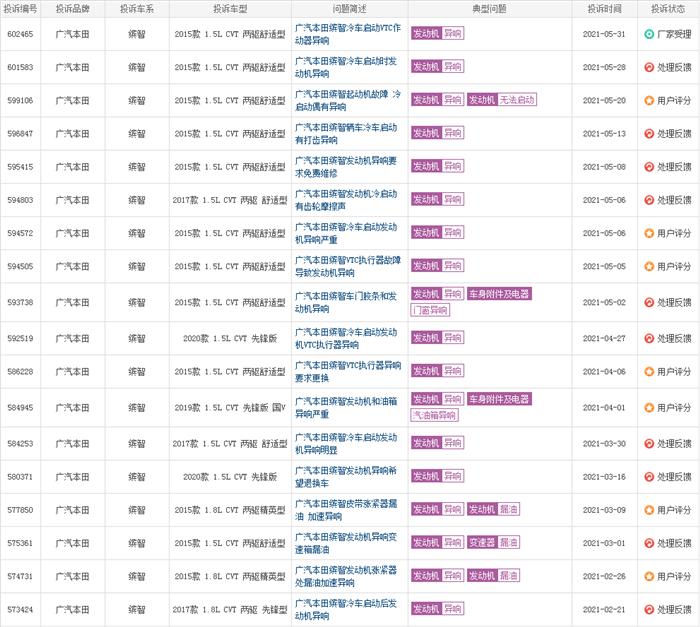
Task: Click the 投诉时间 column header
Action: [604, 9]
